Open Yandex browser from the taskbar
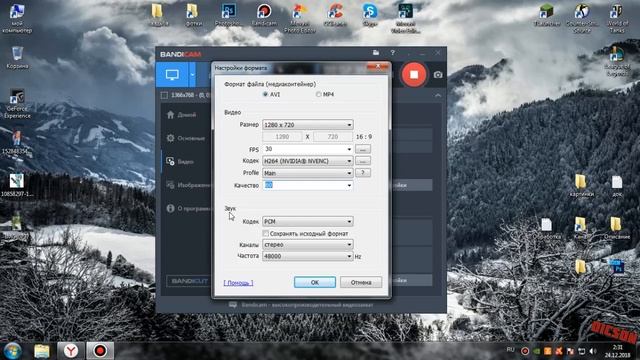Viewport: 640px width, 360px height. 71,351
